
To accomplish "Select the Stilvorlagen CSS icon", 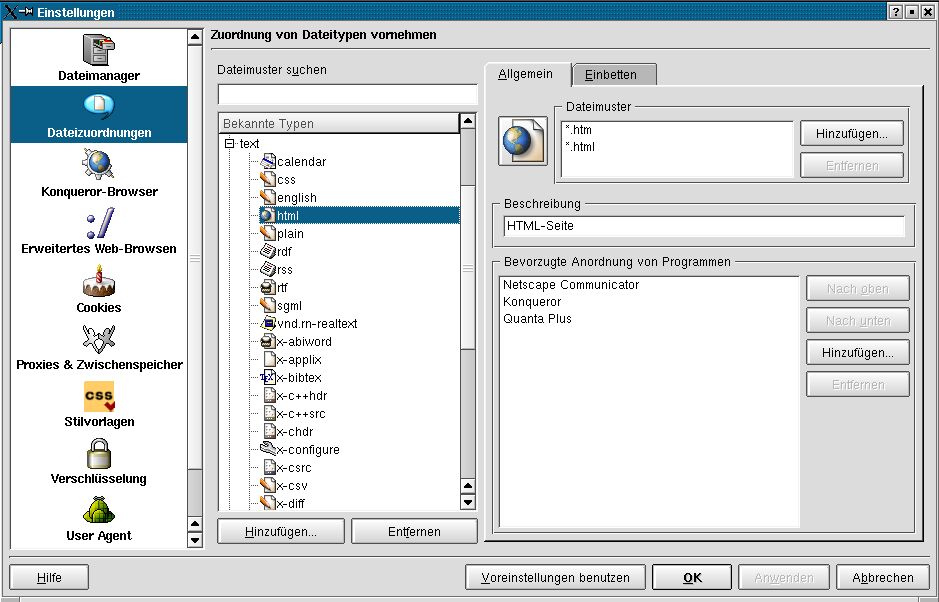I will pyautogui.click(x=97, y=398).
